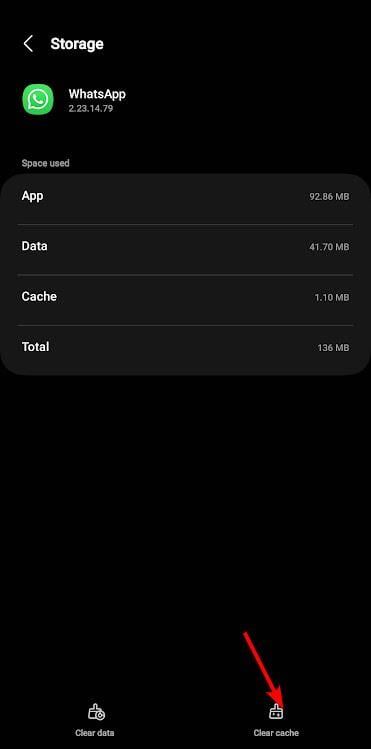
Task: Click the WhatsApp app name
Action: point(97,94)
